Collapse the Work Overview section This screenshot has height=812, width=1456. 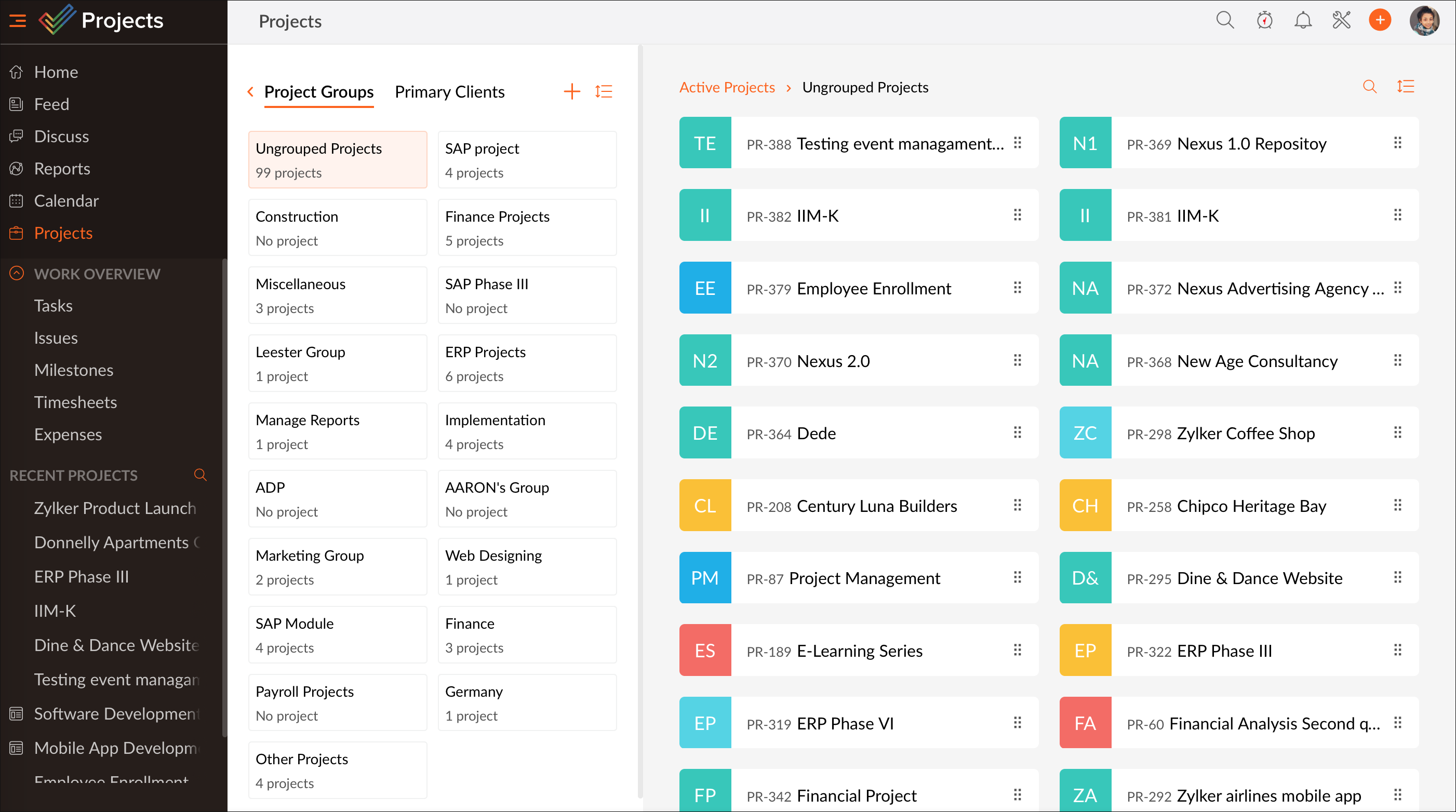point(17,274)
